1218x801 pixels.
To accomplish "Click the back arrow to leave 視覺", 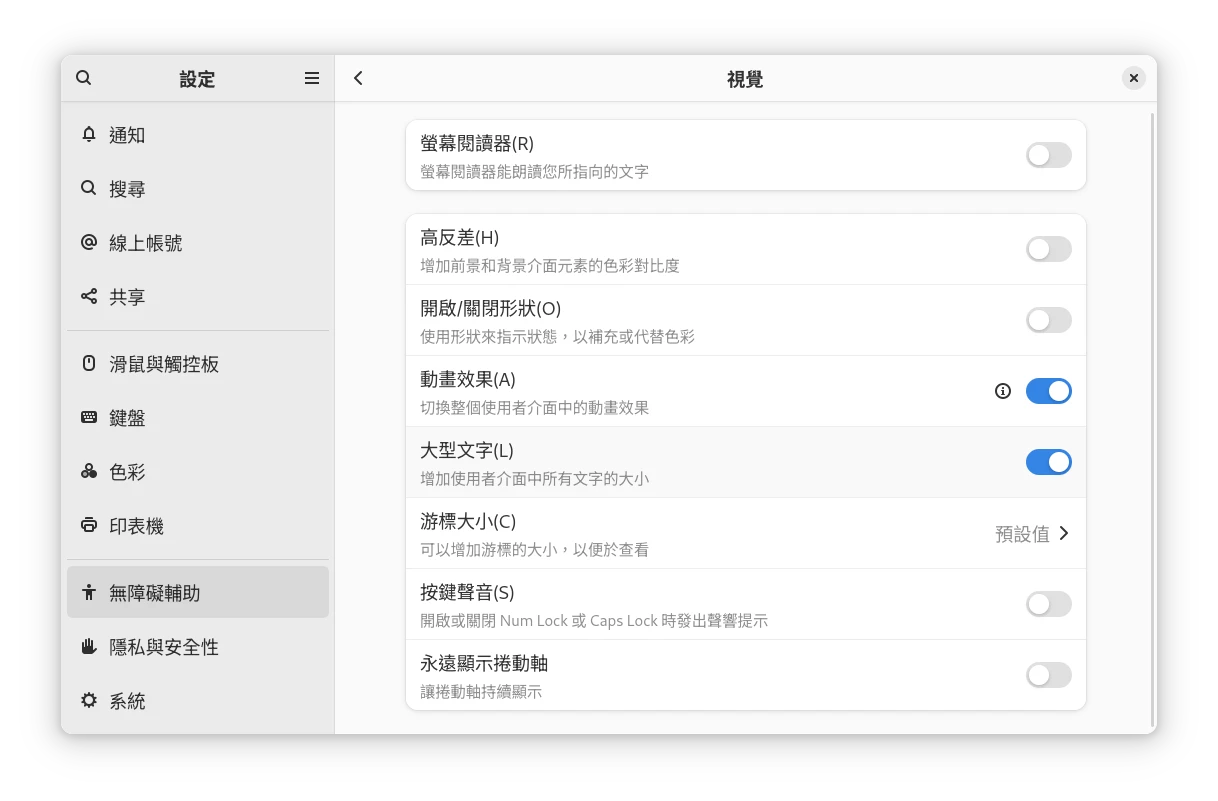I will pos(358,77).
